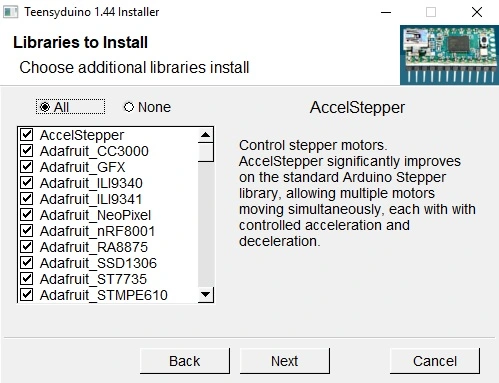Click the library list scroll down arrow

click(205, 294)
